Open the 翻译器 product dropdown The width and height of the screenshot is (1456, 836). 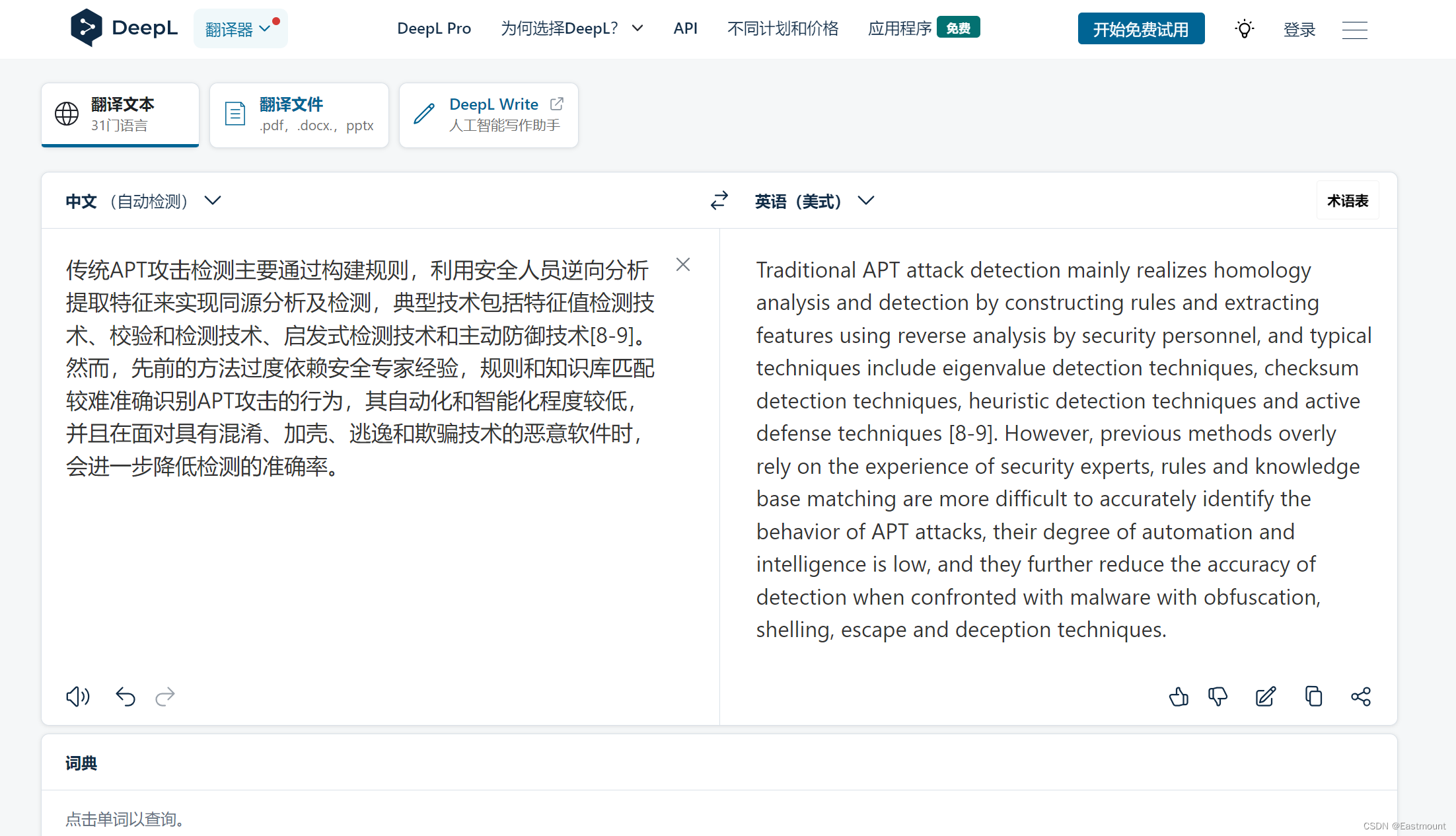pyautogui.click(x=240, y=29)
